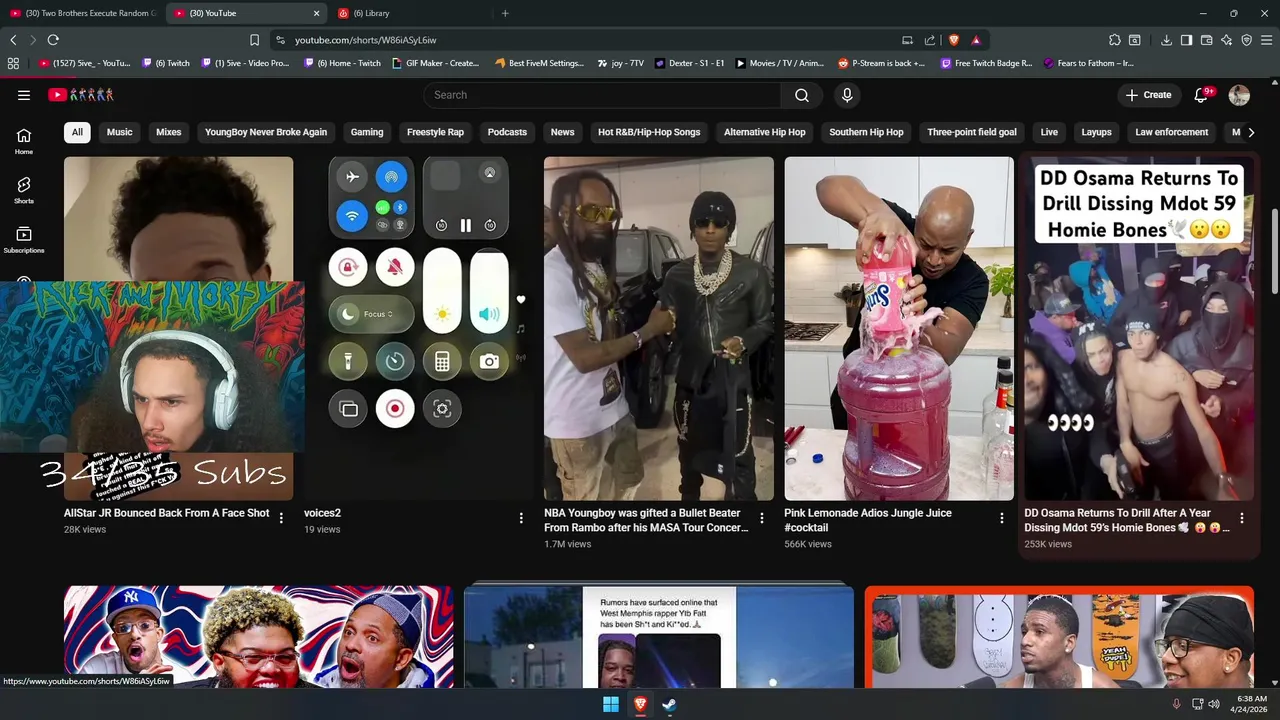Select the Freestyle Rap chip
Viewport: 1280px width, 720px height.
click(435, 132)
